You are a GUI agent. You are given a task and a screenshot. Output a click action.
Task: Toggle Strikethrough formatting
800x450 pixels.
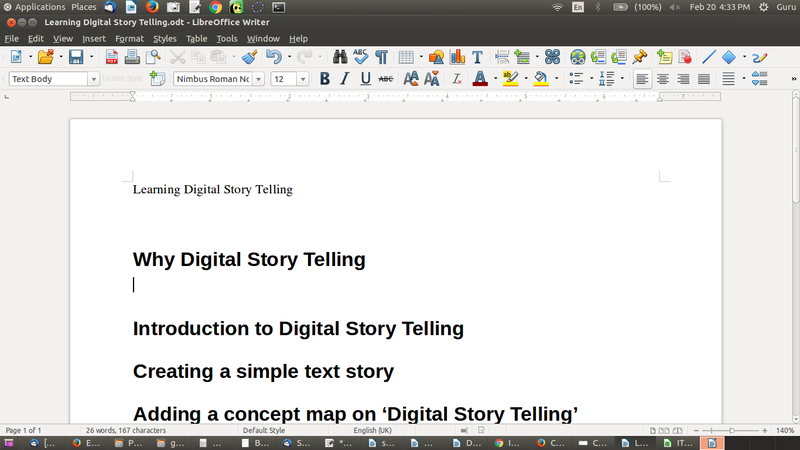coord(386,79)
